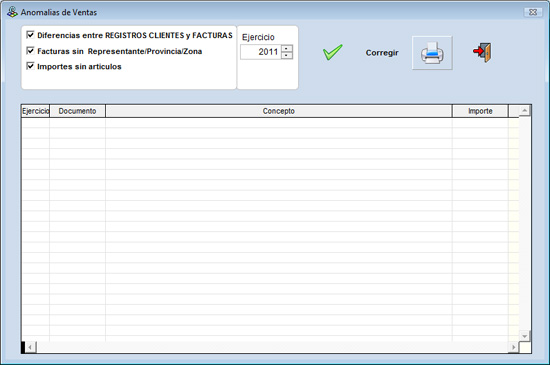Decrease Ejercicio year with down spinner arrow
Screen dimensions: 550x365
287,55
